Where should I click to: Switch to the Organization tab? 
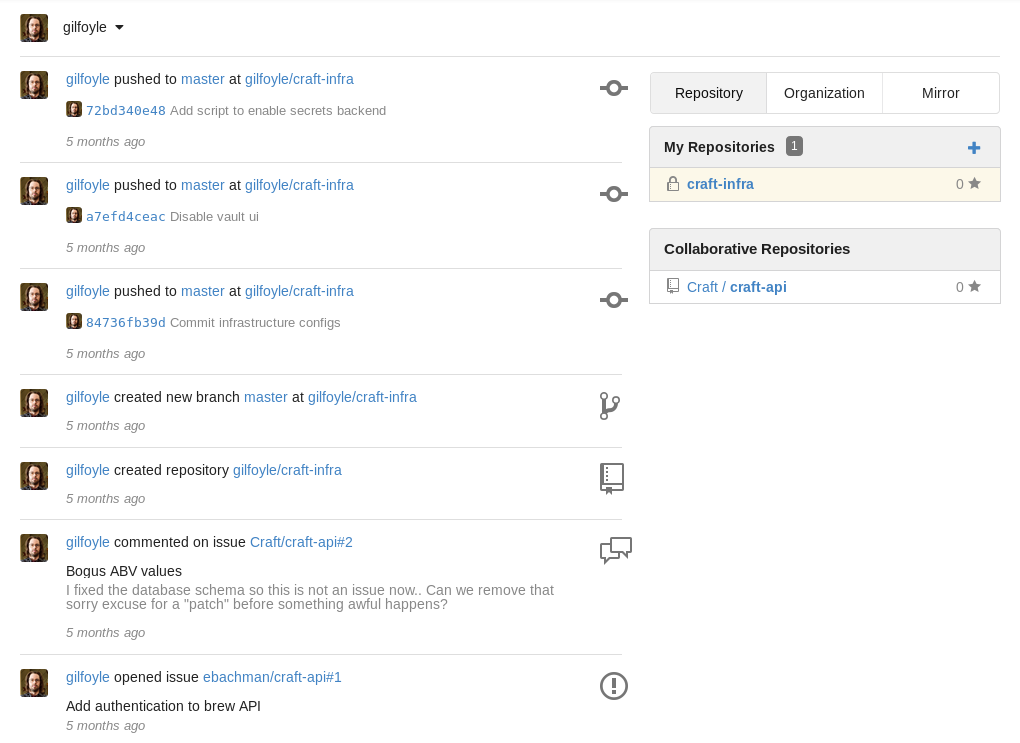click(824, 93)
